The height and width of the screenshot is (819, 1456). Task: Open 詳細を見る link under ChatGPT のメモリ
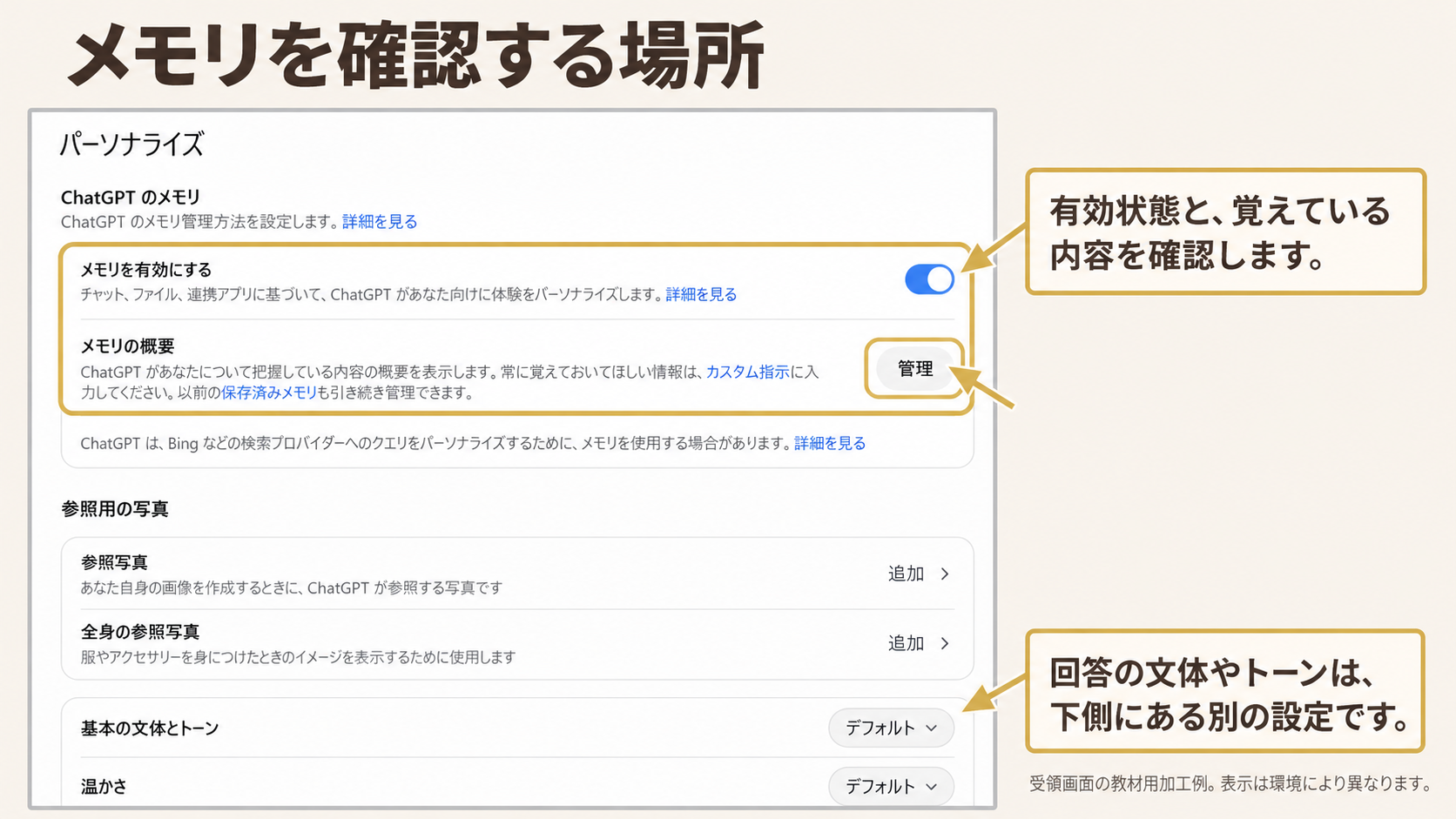coord(380,222)
